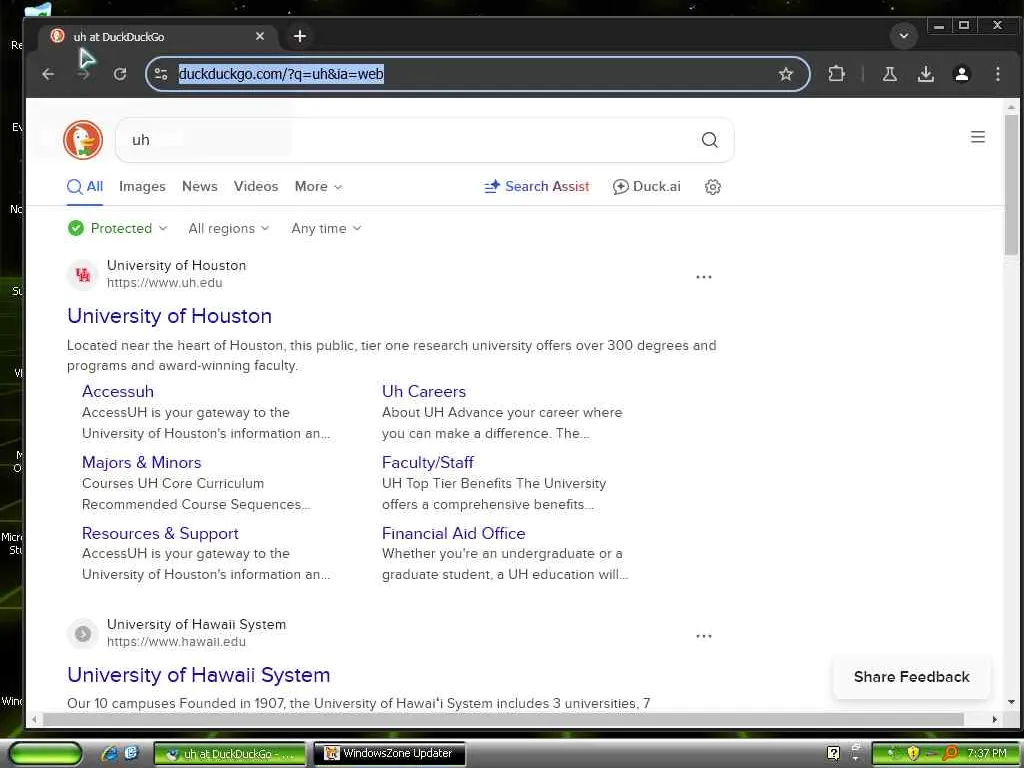Open Search Assist
The height and width of the screenshot is (768, 1024).
[537, 187]
